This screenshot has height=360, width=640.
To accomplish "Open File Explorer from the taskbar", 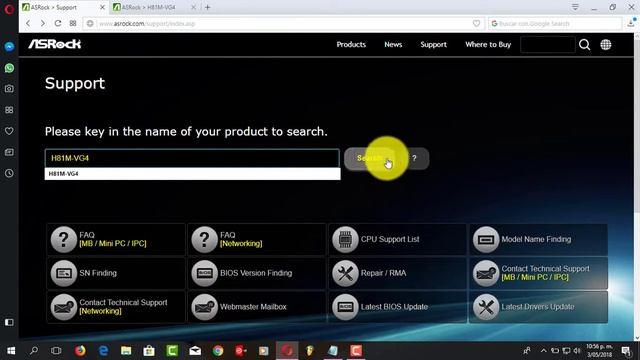I will 126,351.
